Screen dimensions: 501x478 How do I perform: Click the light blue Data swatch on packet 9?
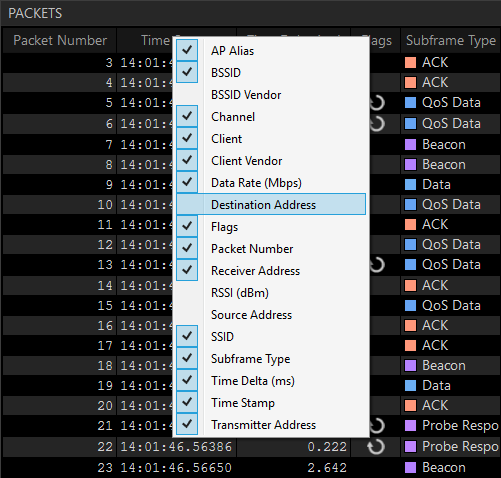tap(410, 185)
